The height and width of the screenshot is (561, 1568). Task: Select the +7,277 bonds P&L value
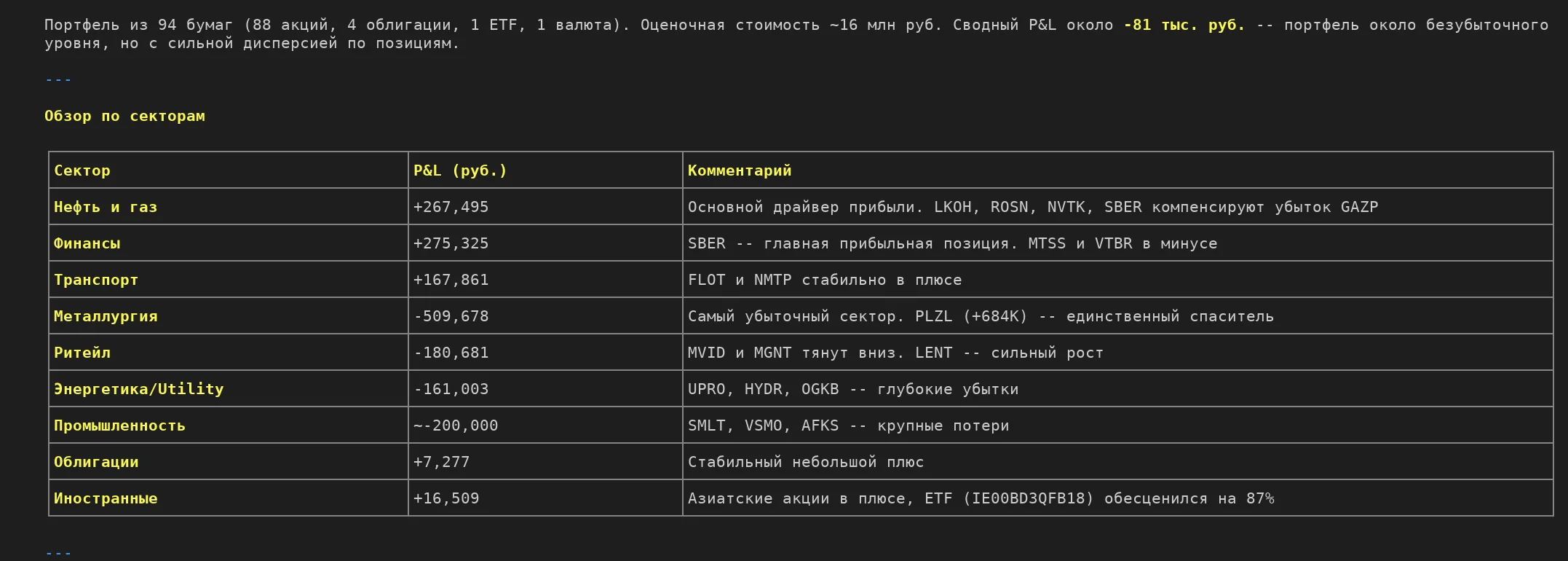point(441,462)
